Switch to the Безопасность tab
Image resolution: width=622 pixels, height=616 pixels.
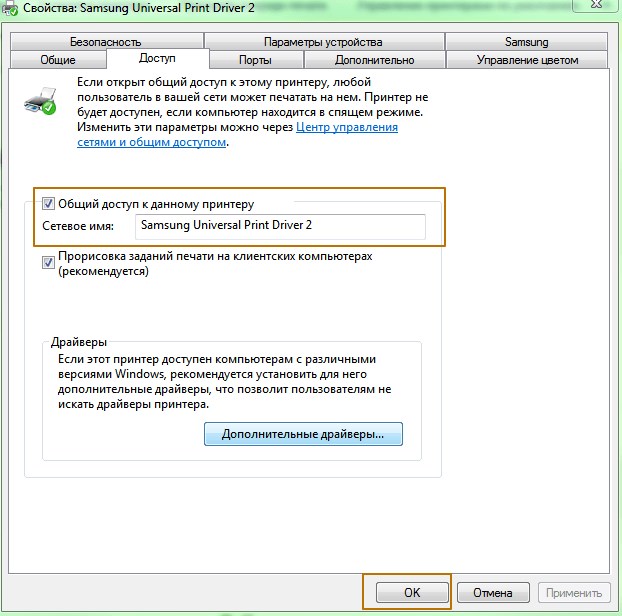(106, 42)
